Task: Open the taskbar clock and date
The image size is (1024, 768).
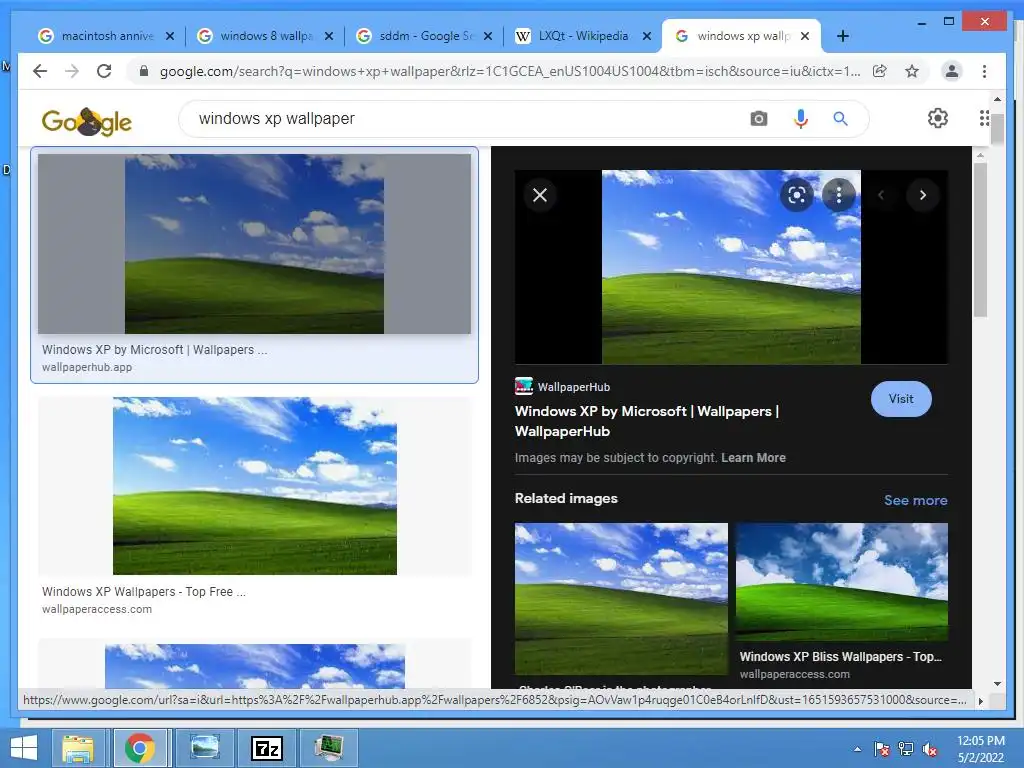Action: 980,749
